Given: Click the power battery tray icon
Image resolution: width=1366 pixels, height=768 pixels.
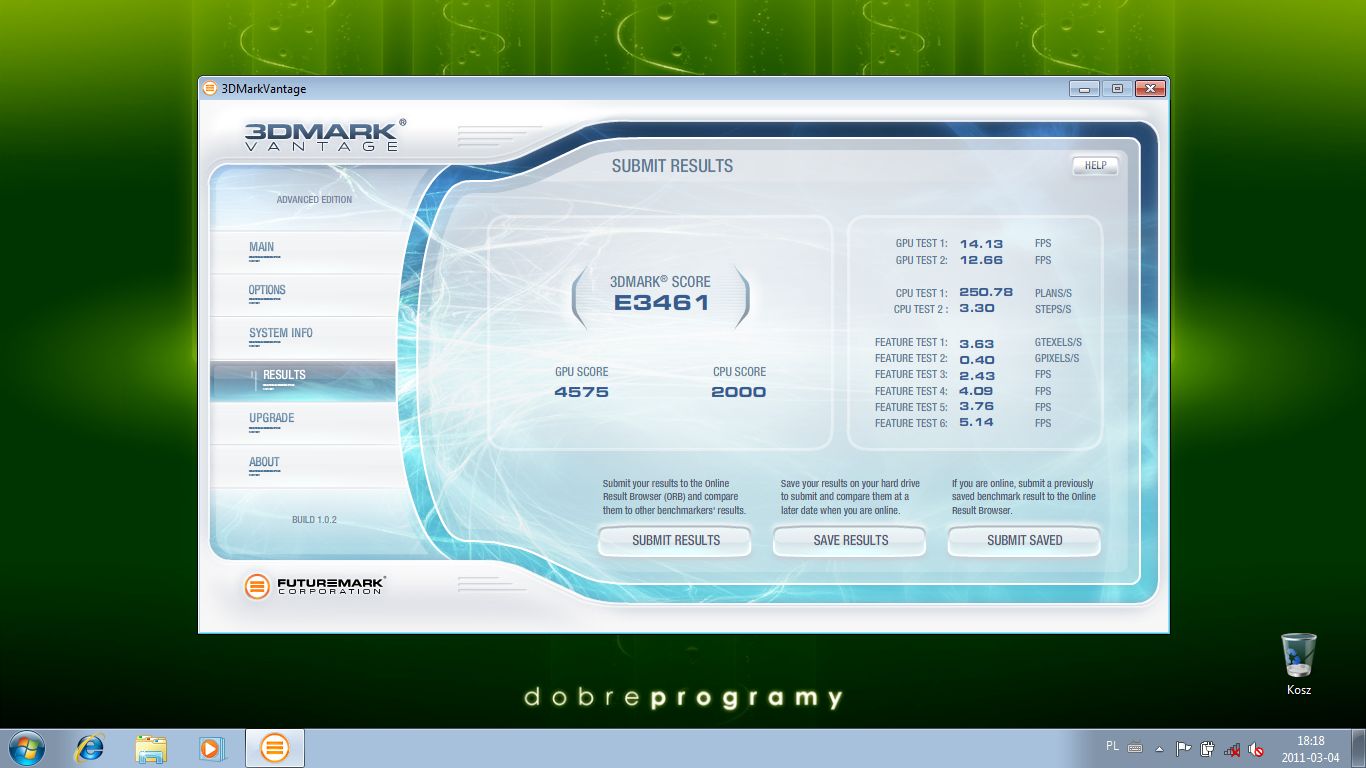Looking at the screenshot, I should point(1208,748).
